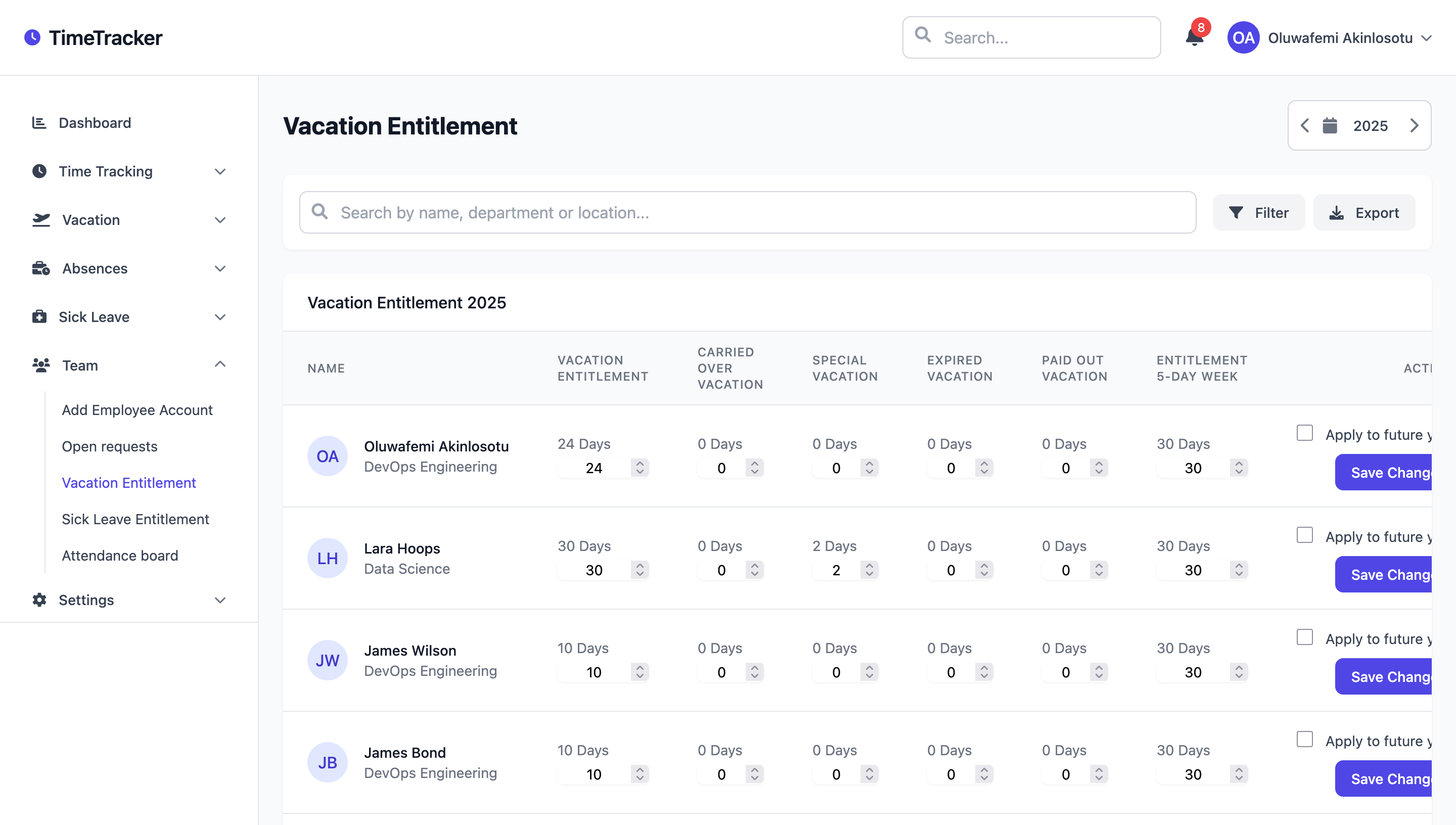This screenshot has width=1456, height=825.
Task: Click the Absences briefcase icon
Action: (41, 268)
